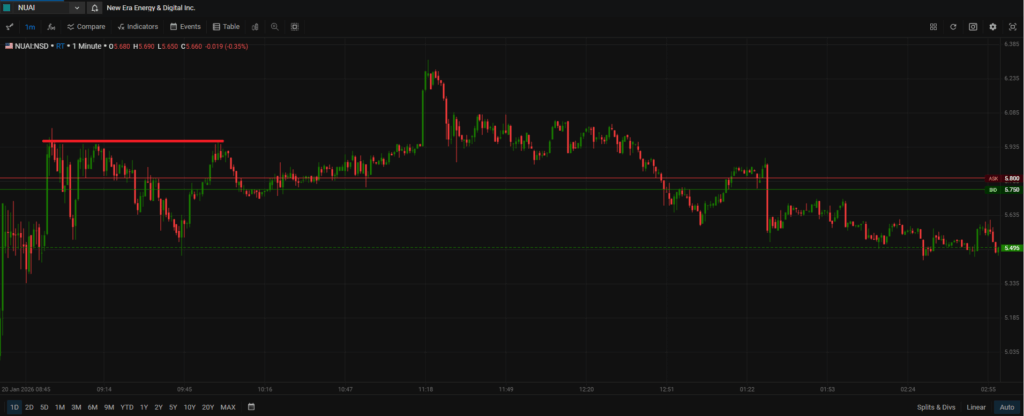This screenshot has height=416, width=1024.
Task: Click the layout grid icon
Action: click(x=933, y=27)
